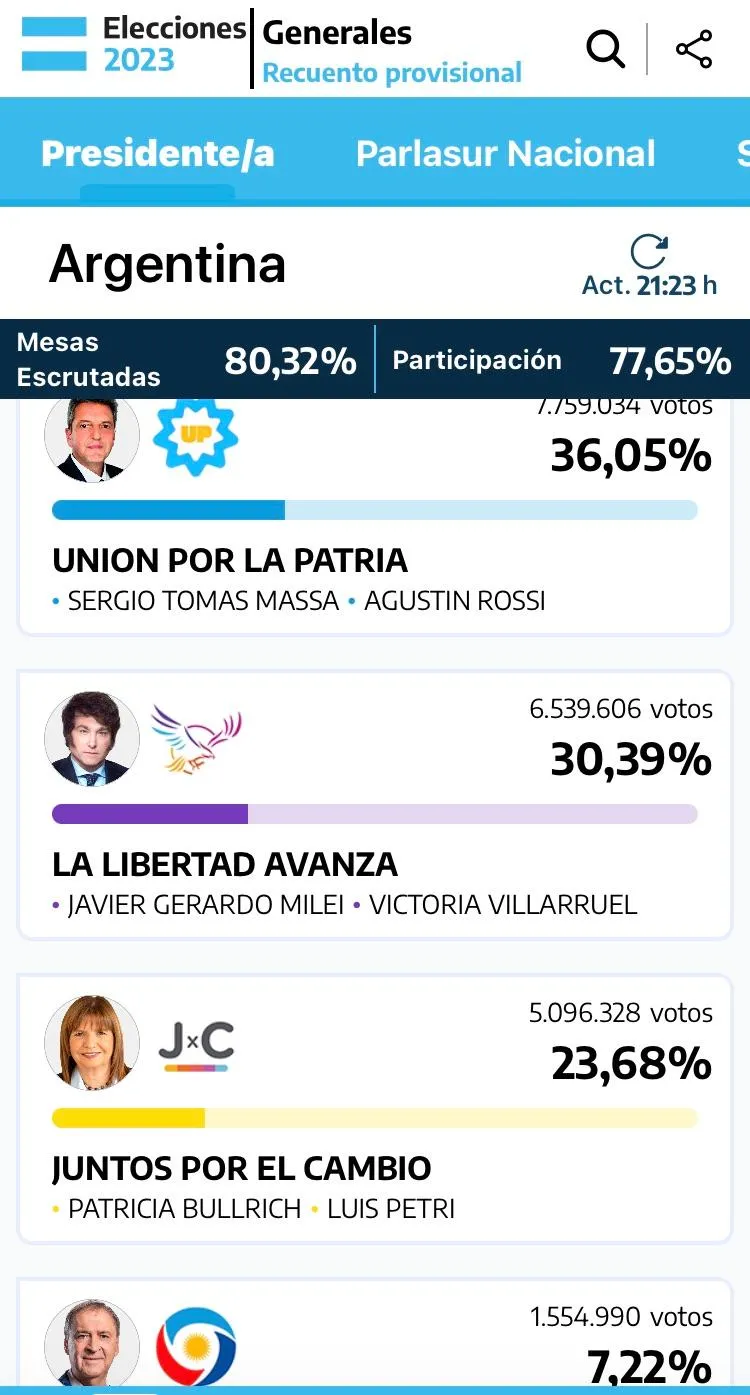
Task: Select the UNION POR LA PATRIA title
Action: pos(230,560)
